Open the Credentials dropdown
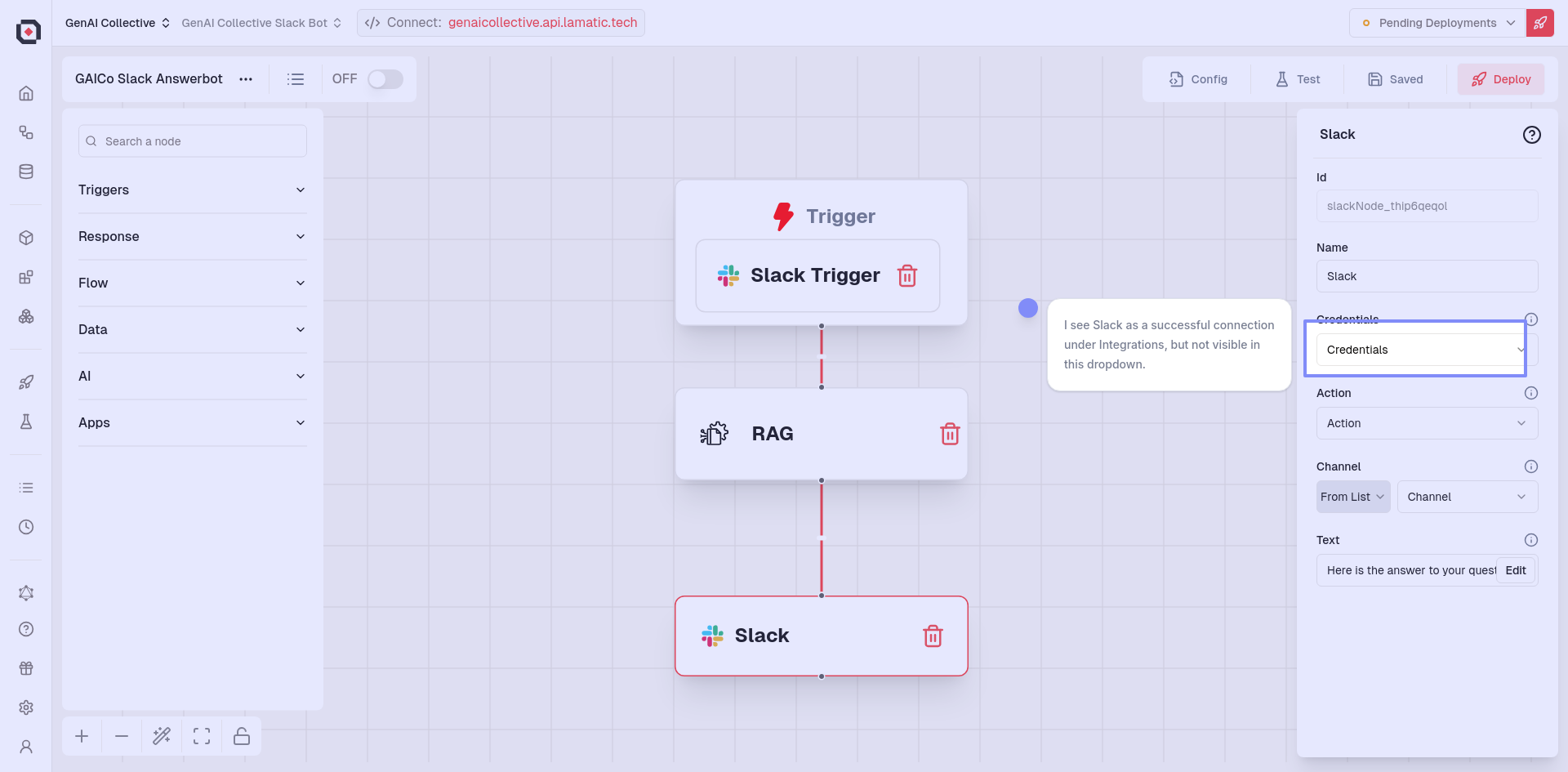 (x=1425, y=350)
